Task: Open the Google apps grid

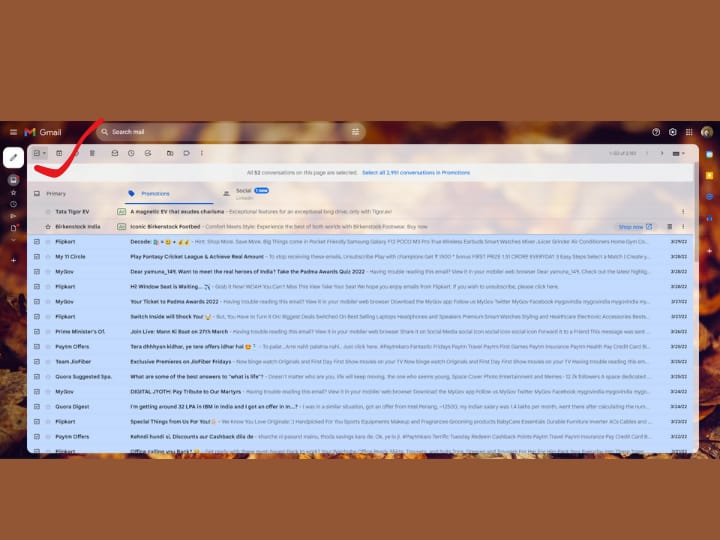Action: pyautogui.click(x=688, y=132)
